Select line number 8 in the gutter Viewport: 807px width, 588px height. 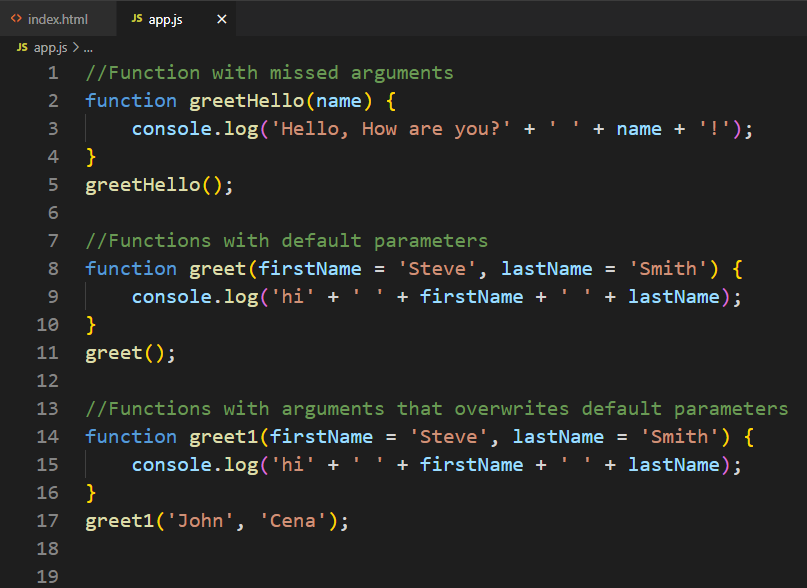tap(54, 268)
